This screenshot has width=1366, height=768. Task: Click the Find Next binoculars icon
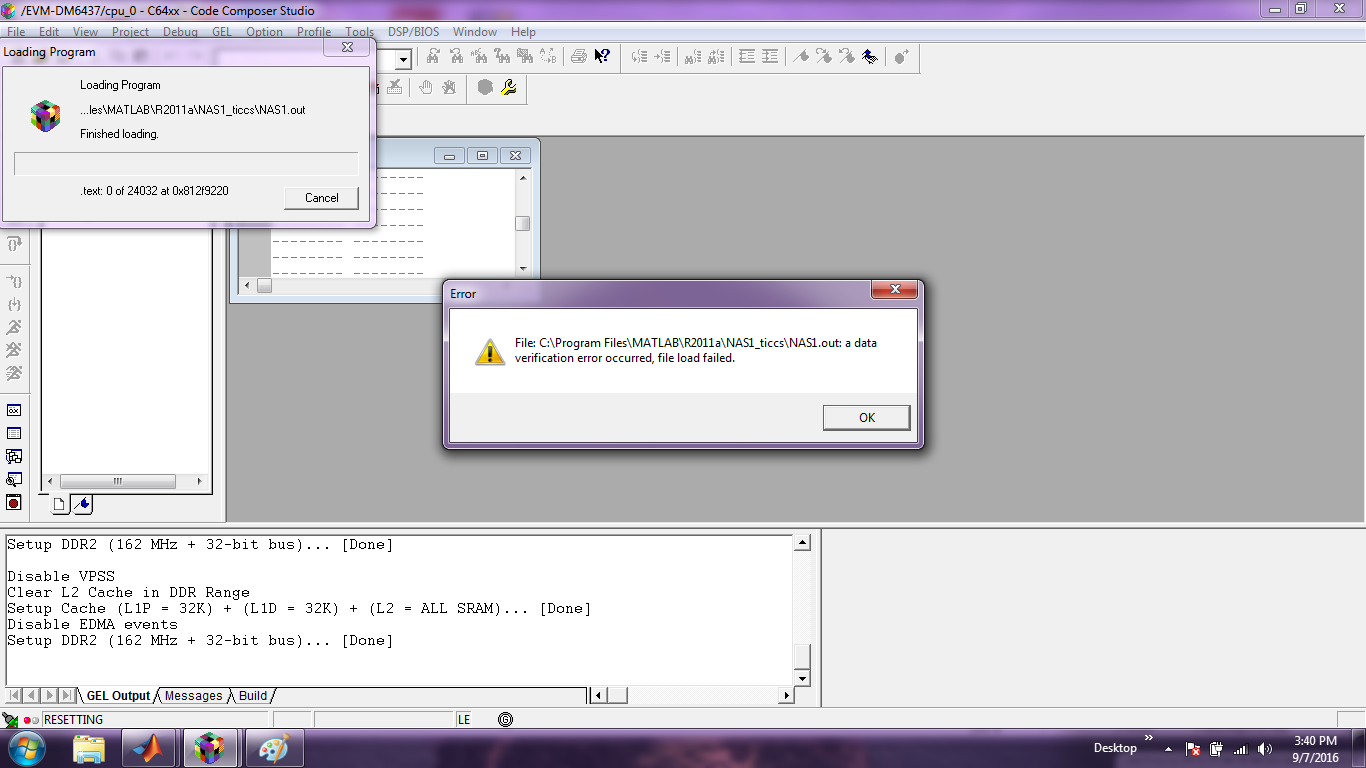[432, 57]
